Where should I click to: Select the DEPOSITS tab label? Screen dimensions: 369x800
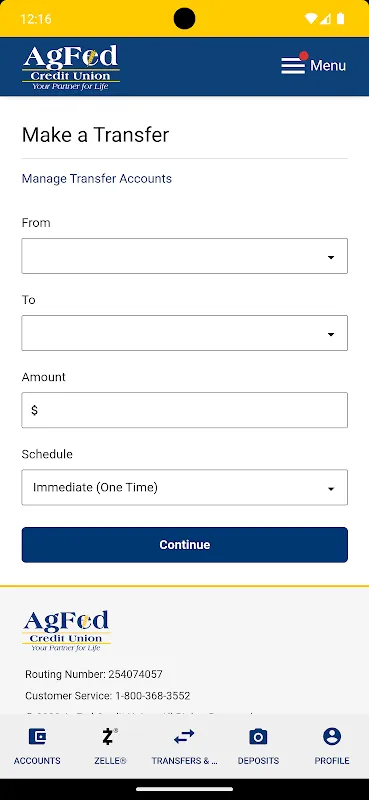[258, 760]
